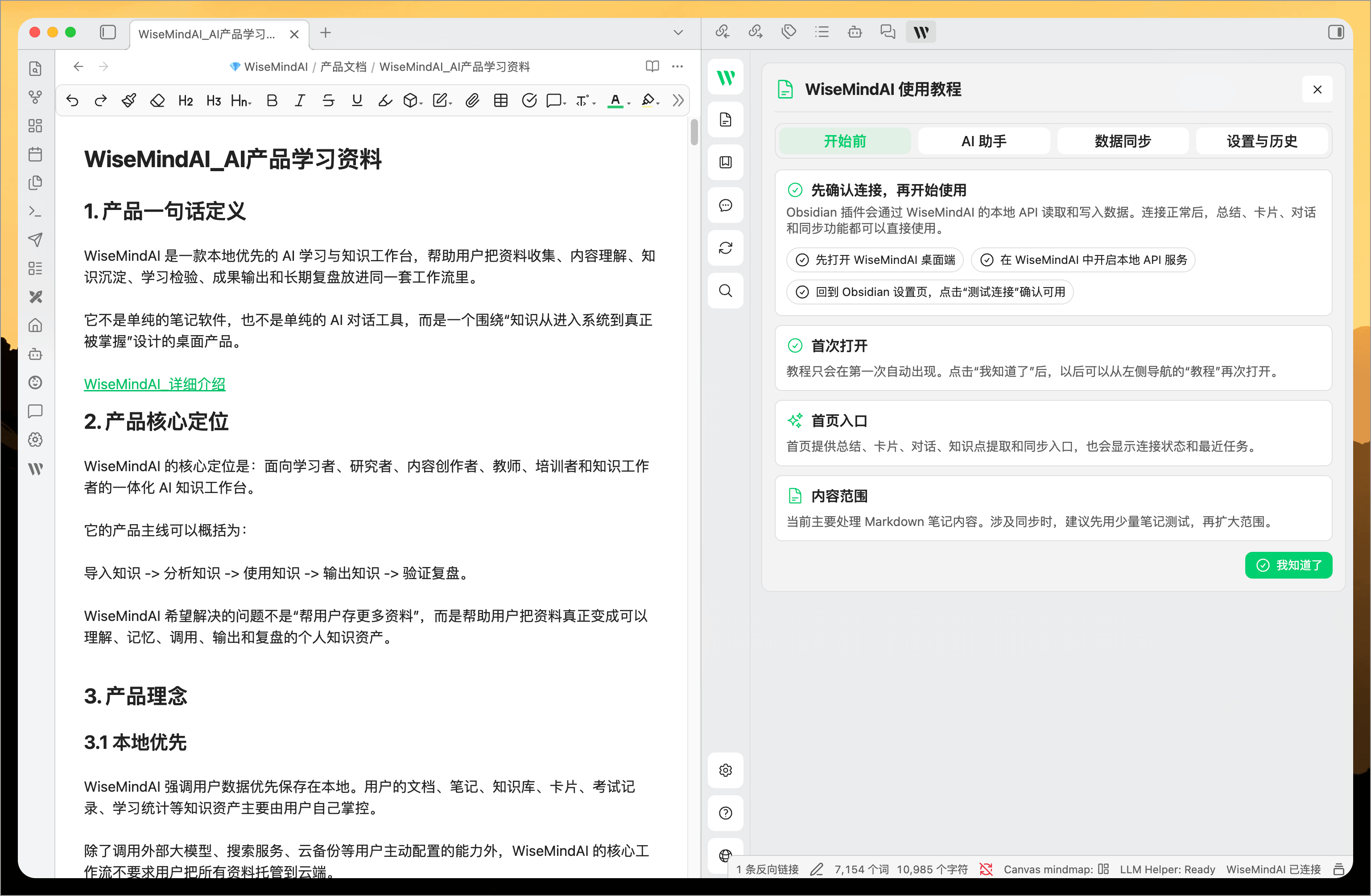Open the superscript text dropdown
The width and height of the screenshot is (1371, 896).
585,101
